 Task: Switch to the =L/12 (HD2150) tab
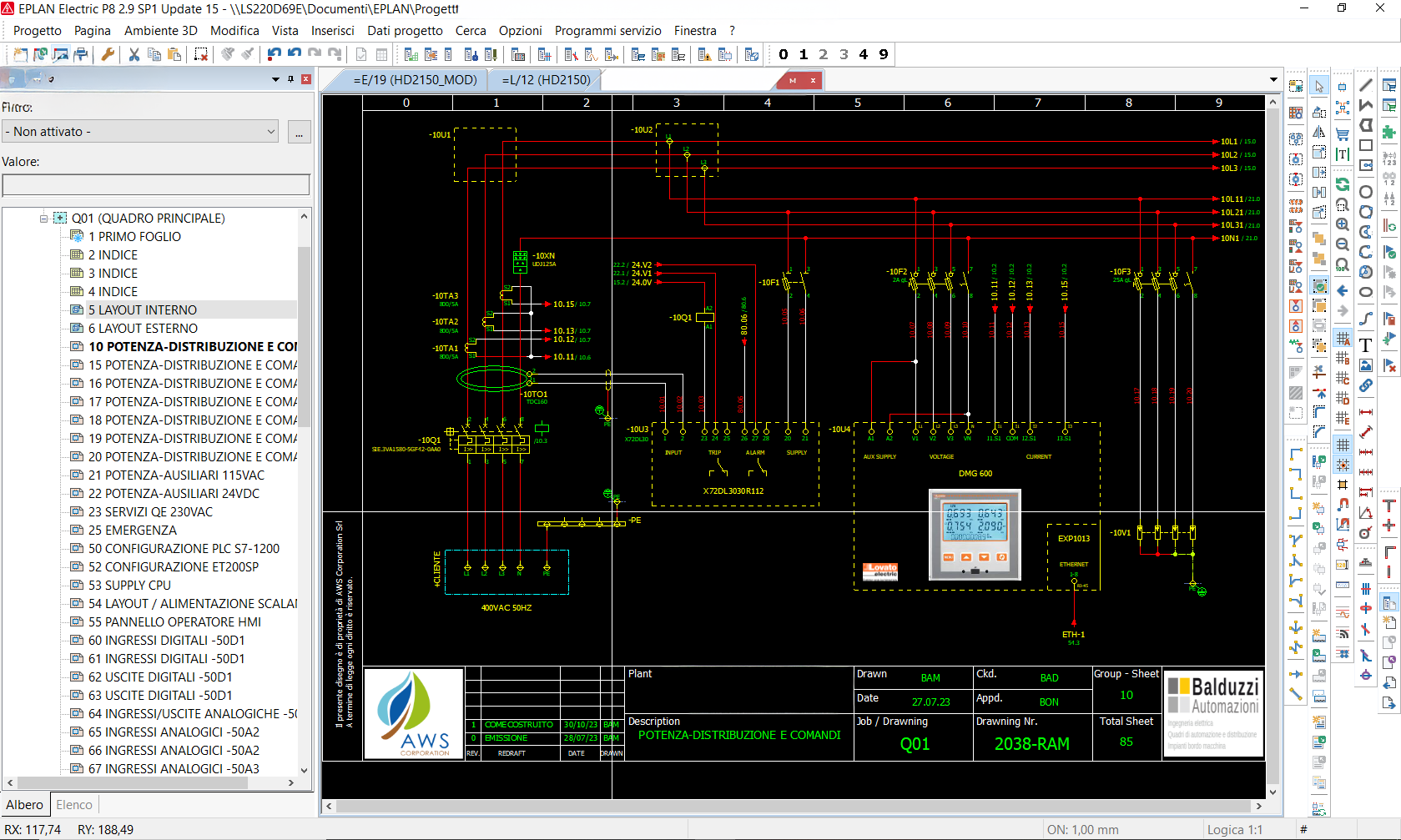click(546, 80)
